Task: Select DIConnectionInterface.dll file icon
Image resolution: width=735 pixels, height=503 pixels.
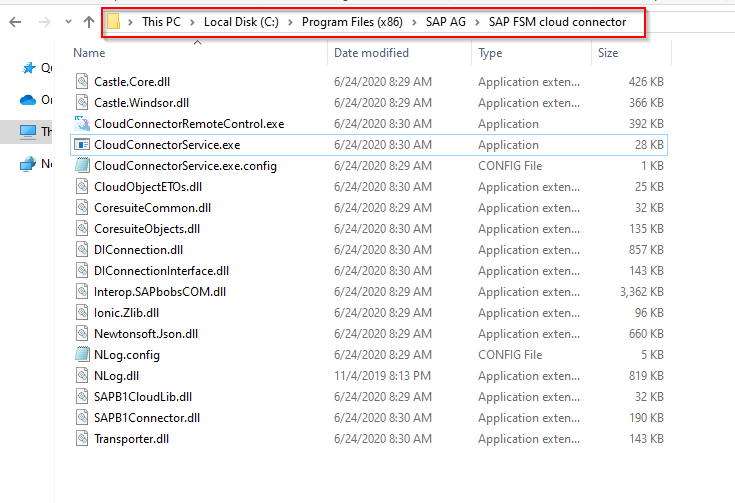Action: click(82, 270)
